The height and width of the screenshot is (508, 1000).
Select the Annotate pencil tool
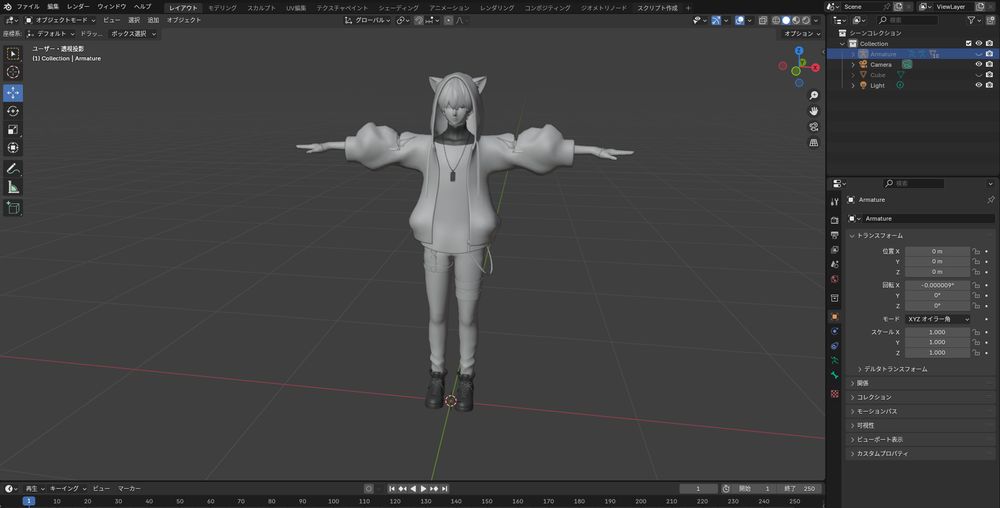(13, 169)
